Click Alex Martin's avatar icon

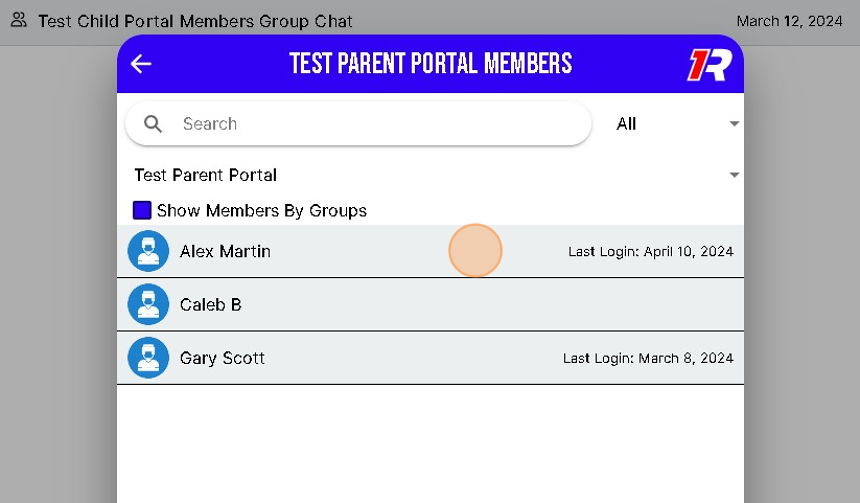coord(148,251)
